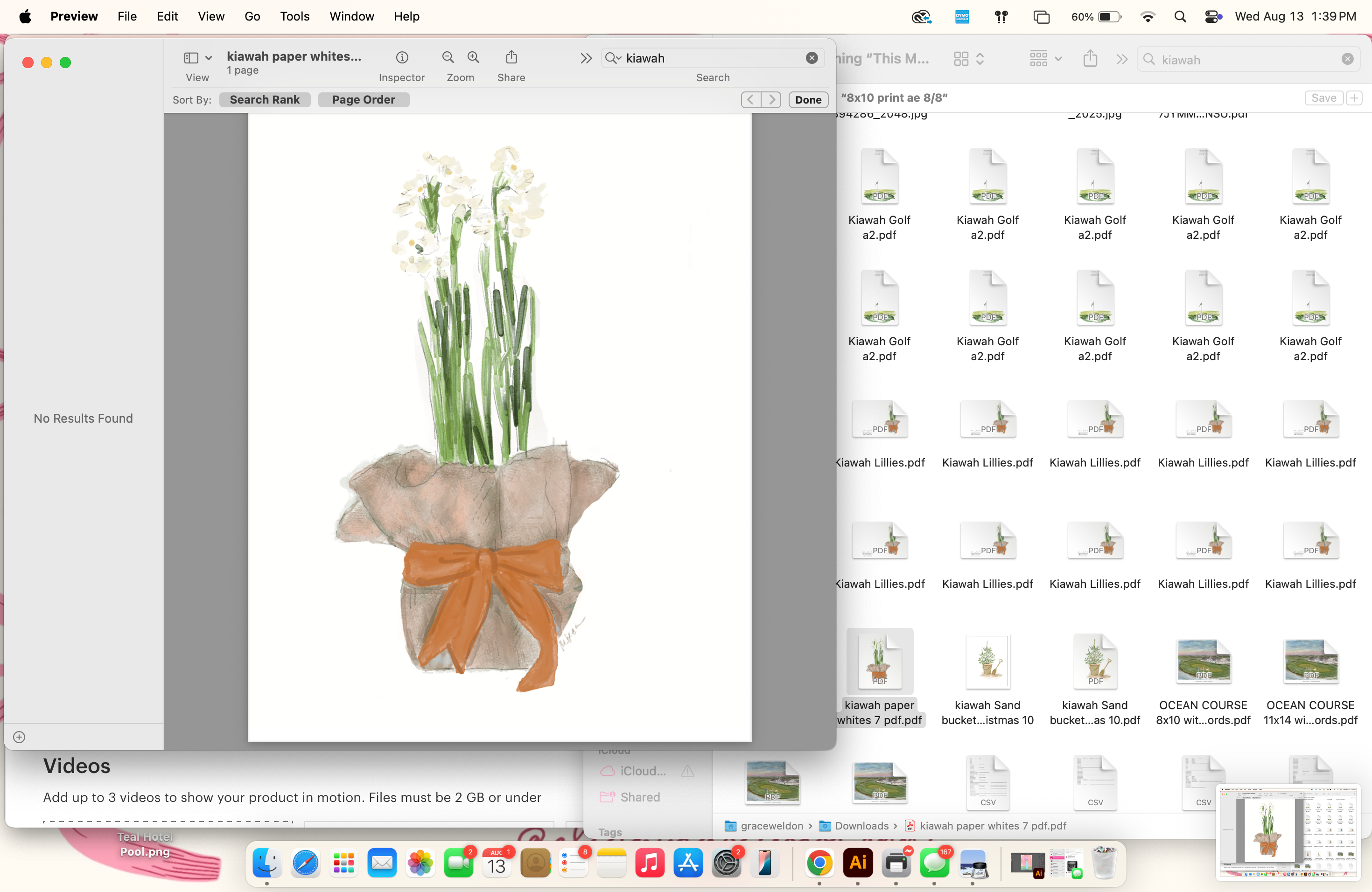The width and height of the screenshot is (1372, 892).
Task: Click the Done button
Action: (x=808, y=100)
